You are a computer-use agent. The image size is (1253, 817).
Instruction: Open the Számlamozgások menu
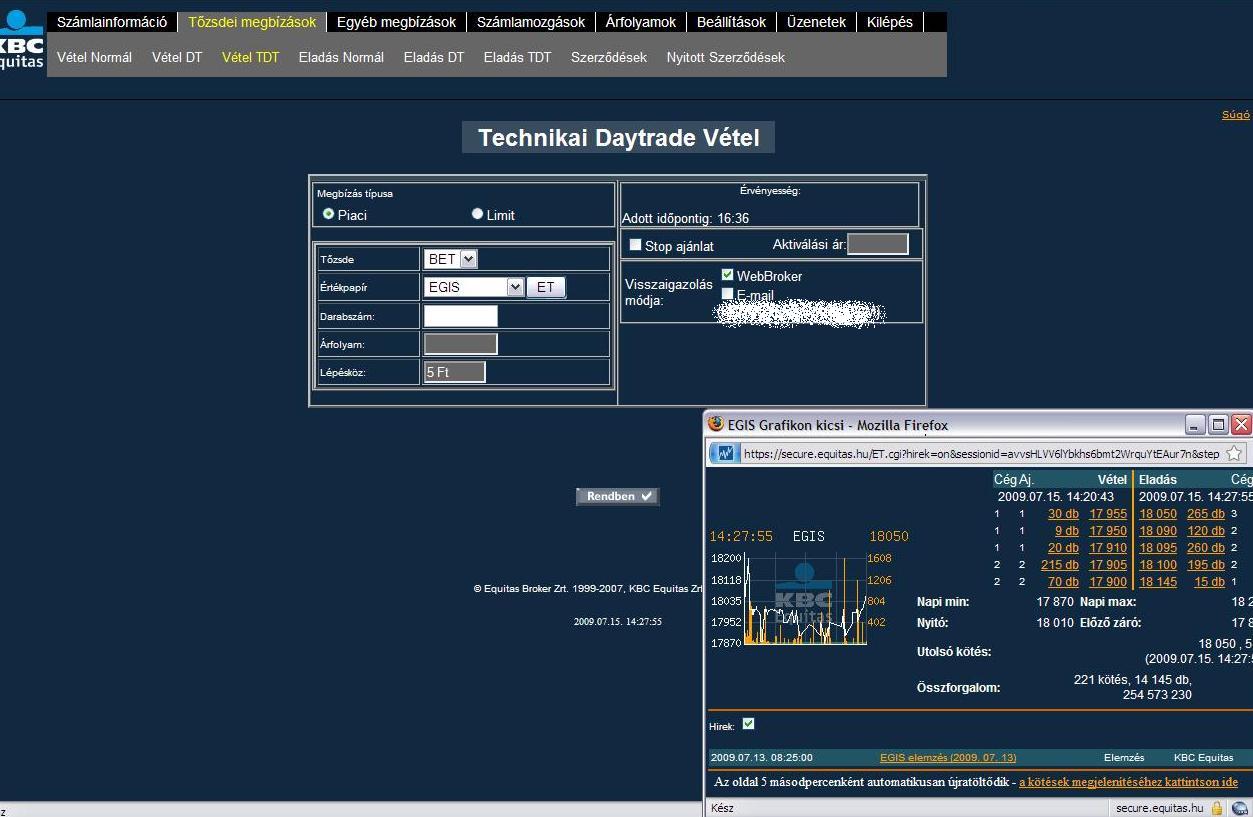point(531,22)
